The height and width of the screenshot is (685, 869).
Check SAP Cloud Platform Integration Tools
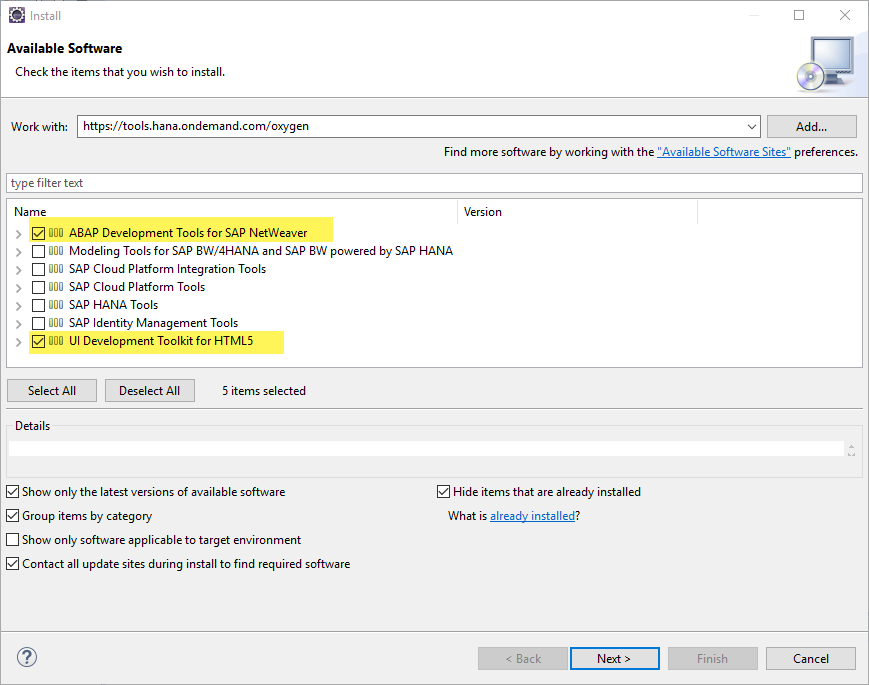click(x=38, y=269)
